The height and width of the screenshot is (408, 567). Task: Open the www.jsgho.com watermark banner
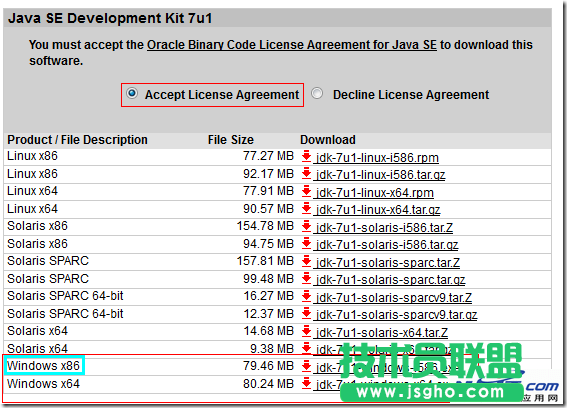pos(431,392)
